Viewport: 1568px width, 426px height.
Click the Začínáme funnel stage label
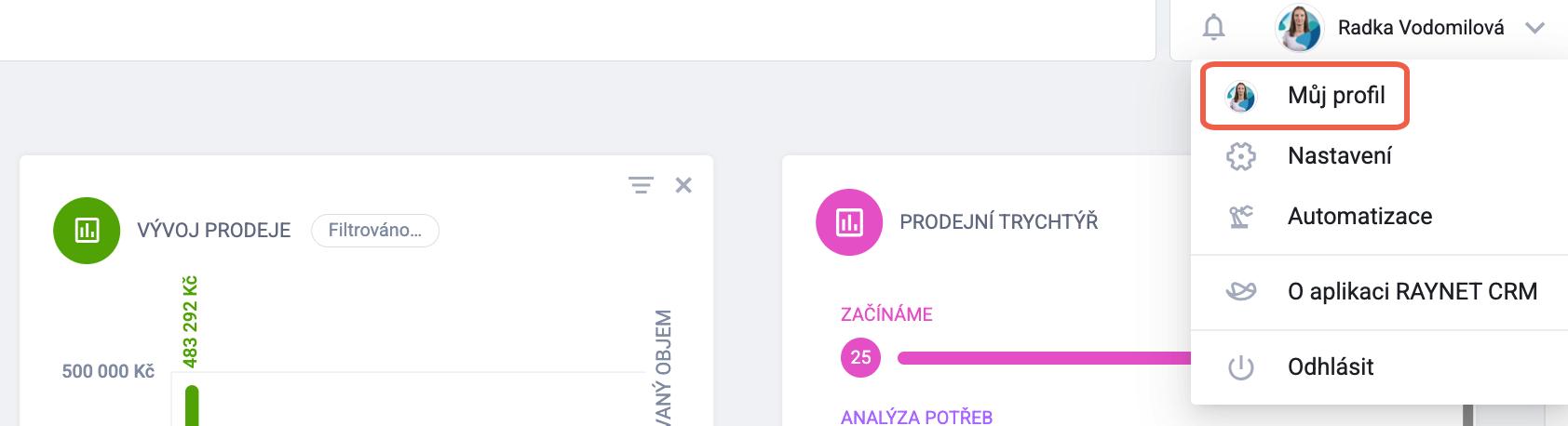pos(885,314)
